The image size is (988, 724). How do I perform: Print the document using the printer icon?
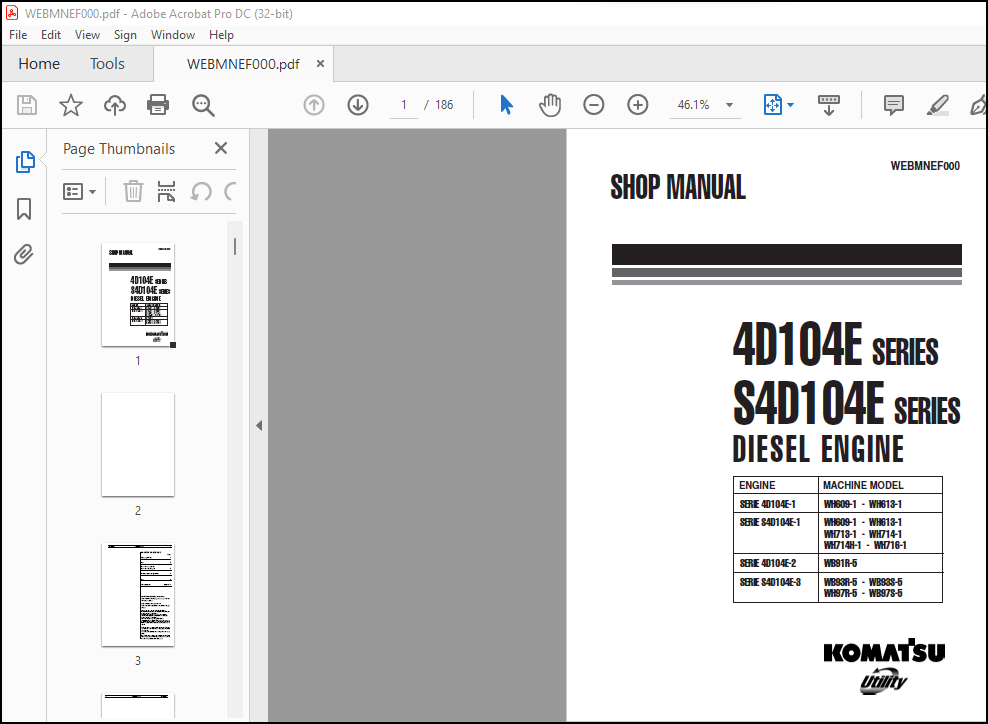click(158, 105)
